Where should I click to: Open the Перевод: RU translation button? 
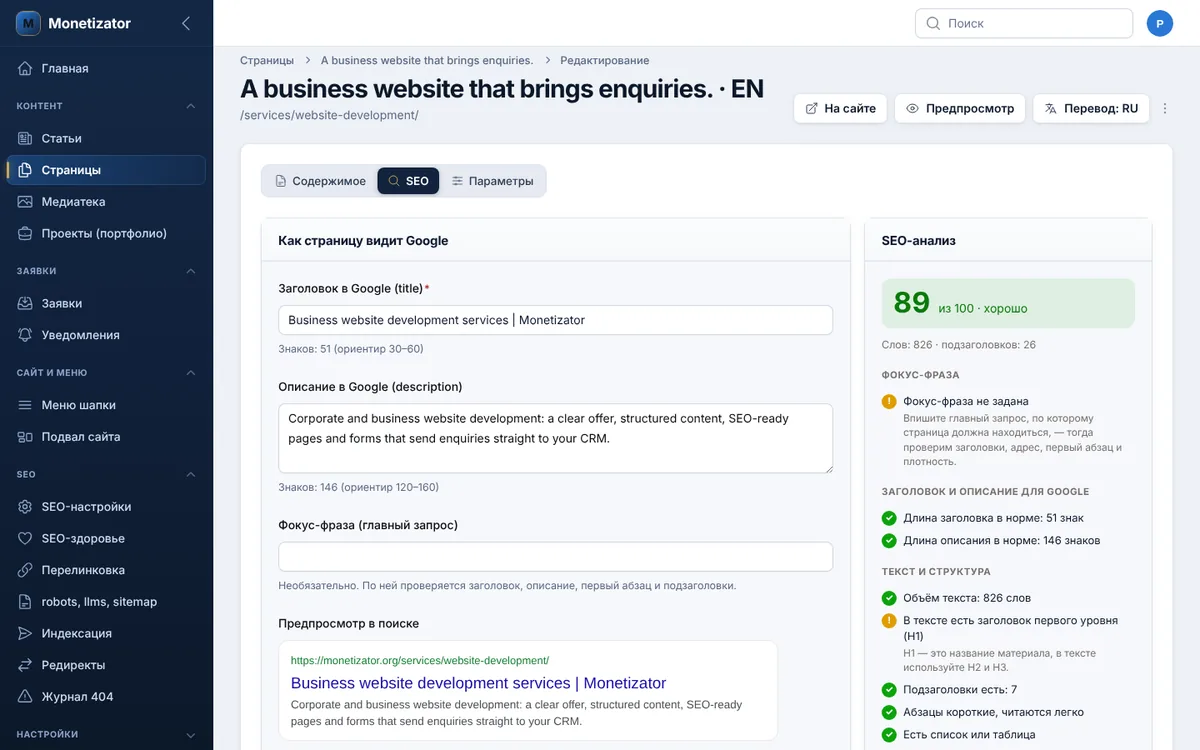[x=1091, y=108]
